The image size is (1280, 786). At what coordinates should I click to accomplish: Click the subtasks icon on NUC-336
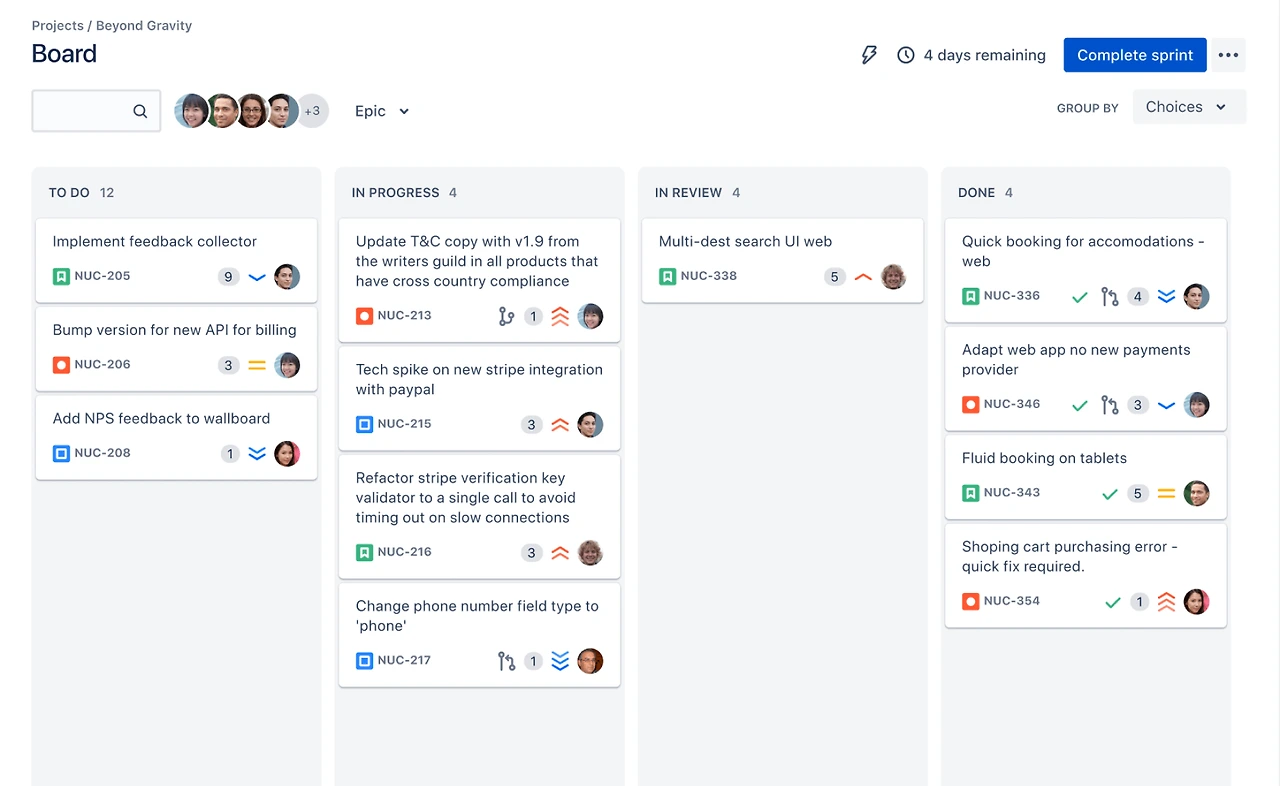pos(1109,296)
